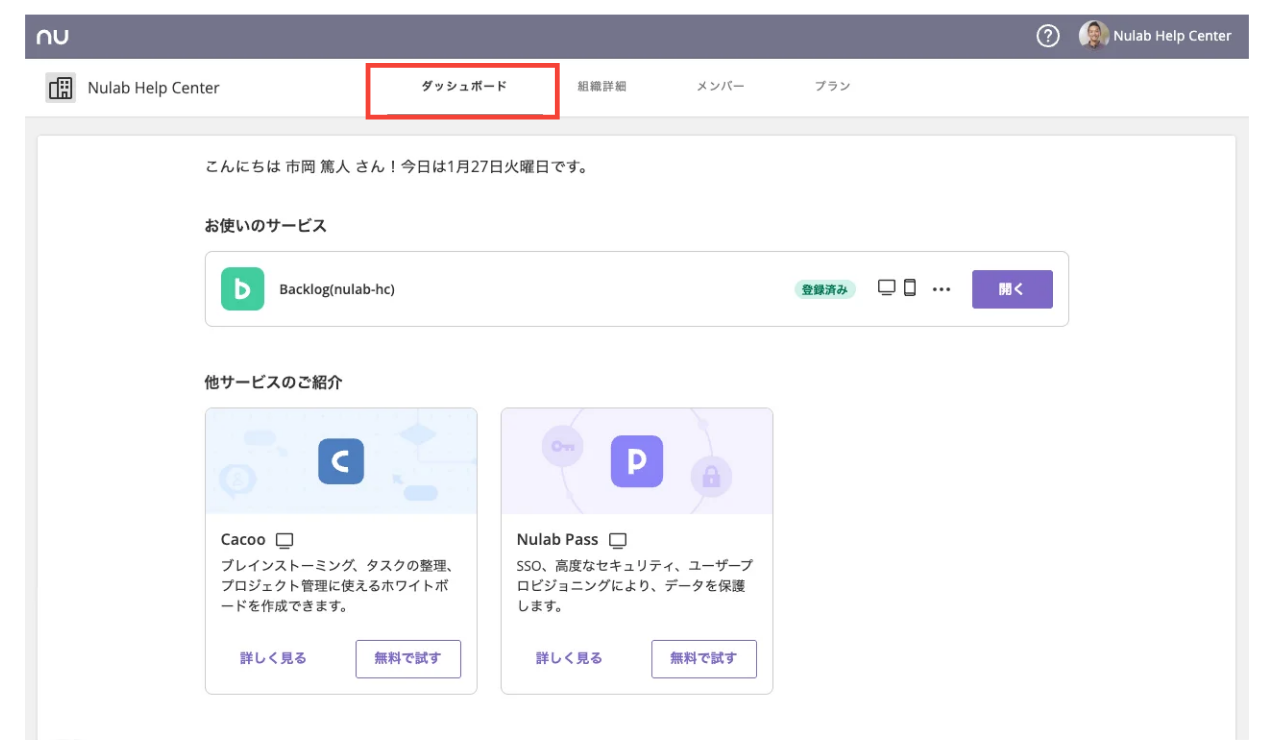
Task: Click monitor icon beside Nulab Pass title
Action: pyautogui.click(x=618, y=541)
